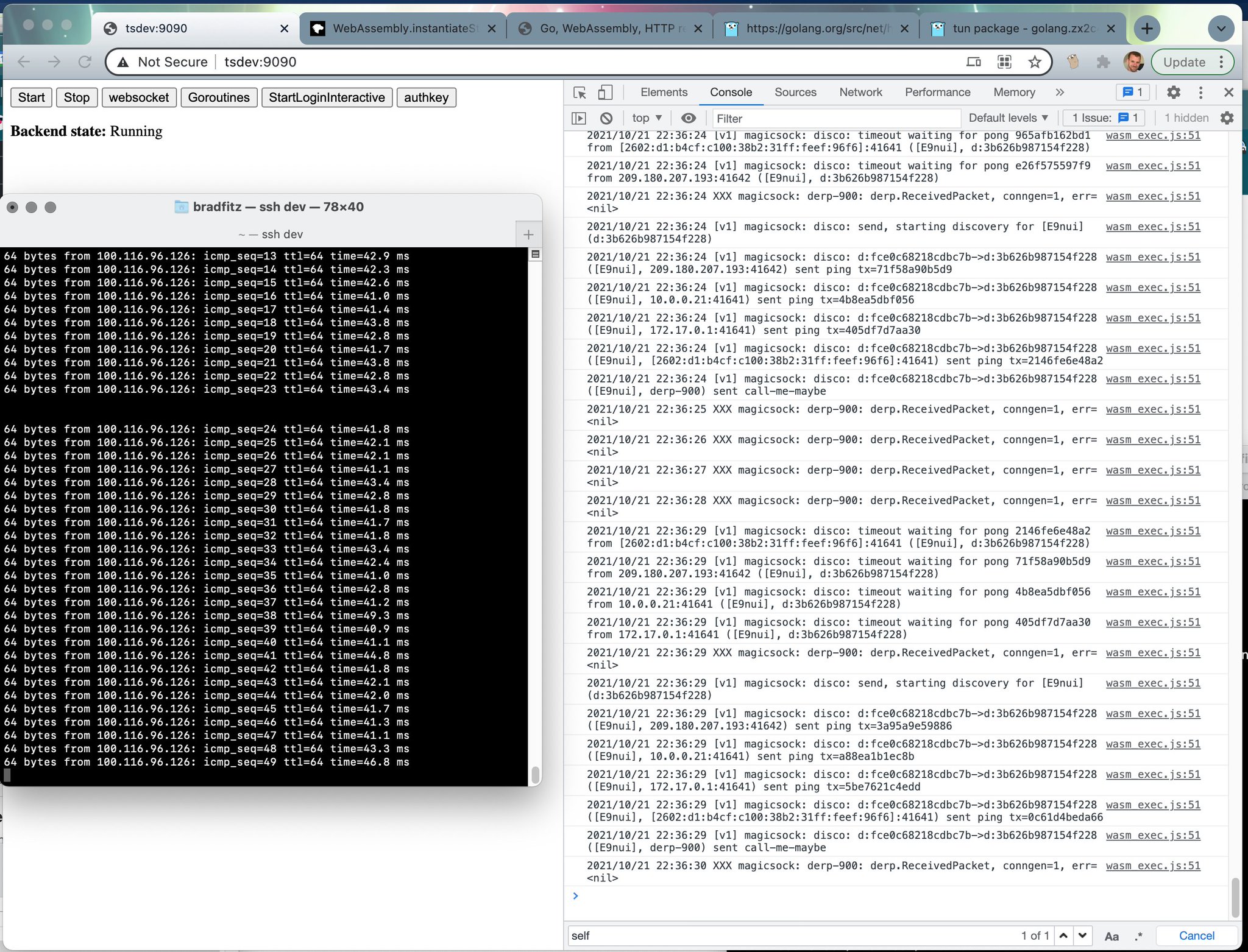Toggle the device toolbar icon
This screenshot has width=1248, height=952.
click(604, 93)
